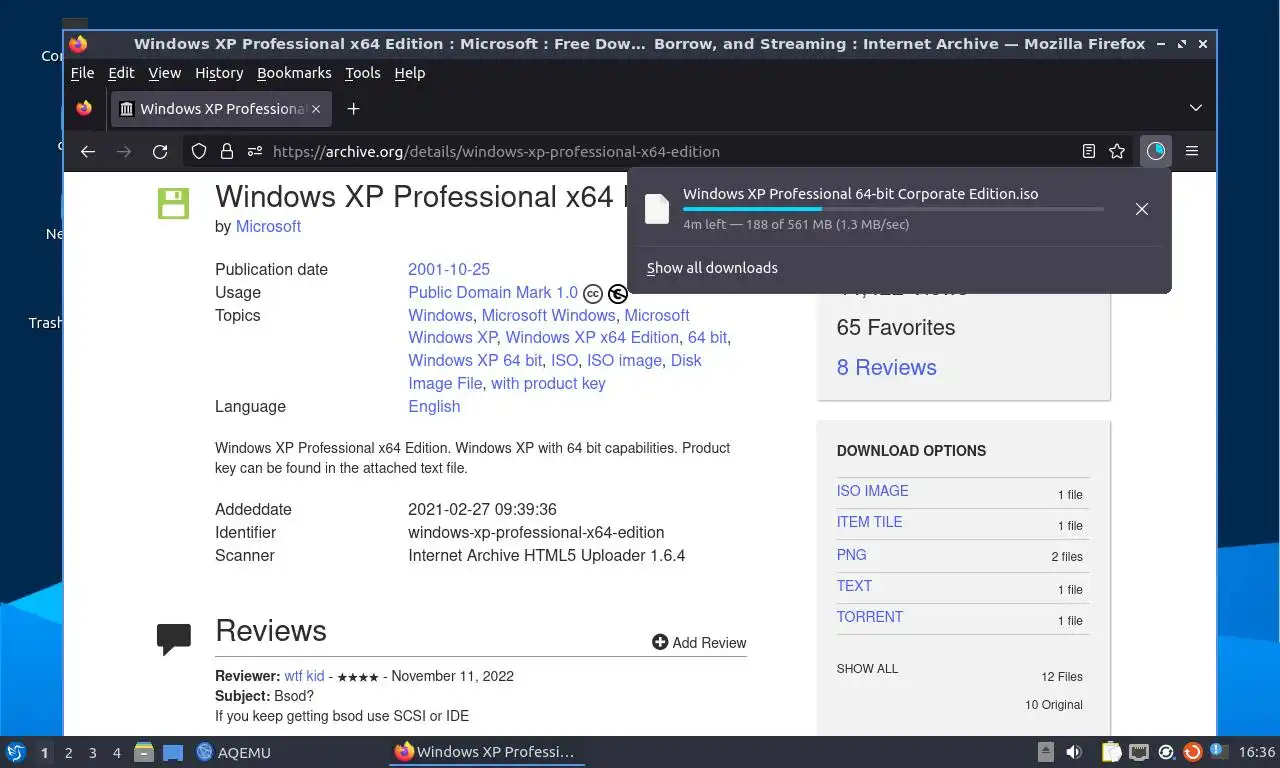The height and width of the screenshot is (768, 1280).
Task: Click the Firefox window taskbar button
Action: click(486, 752)
